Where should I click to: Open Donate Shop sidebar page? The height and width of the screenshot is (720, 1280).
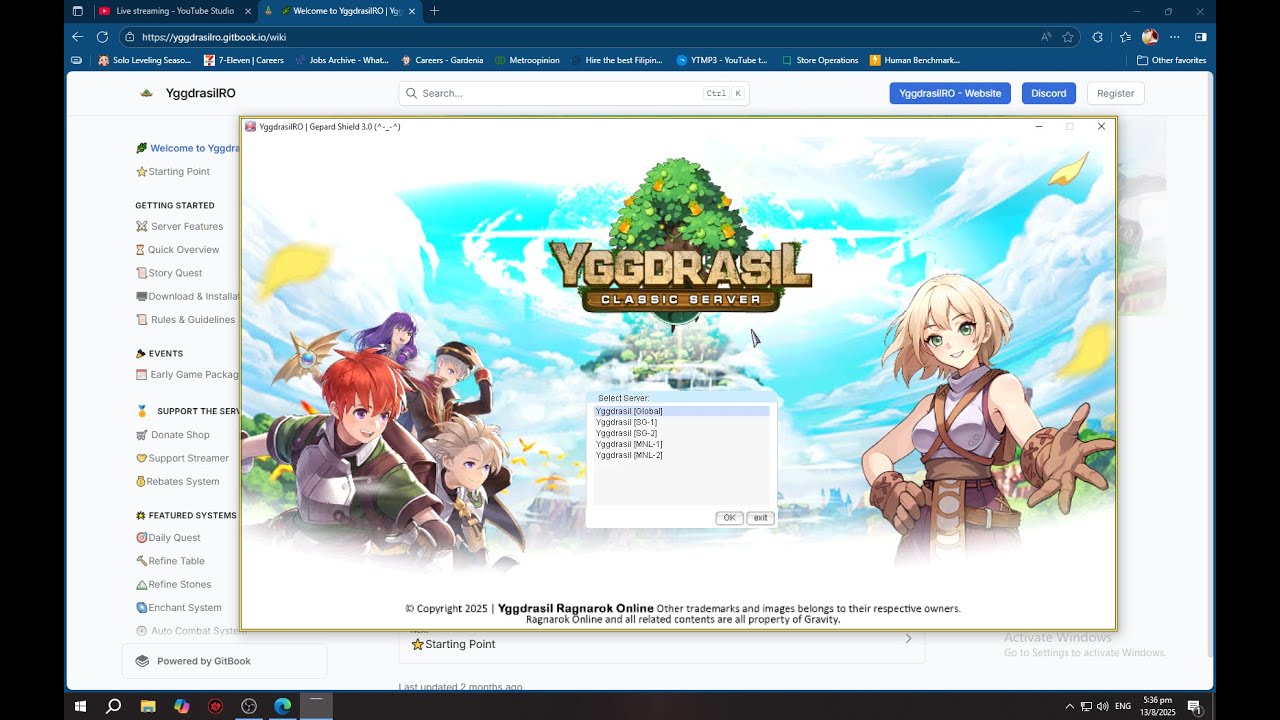[173, 434]
